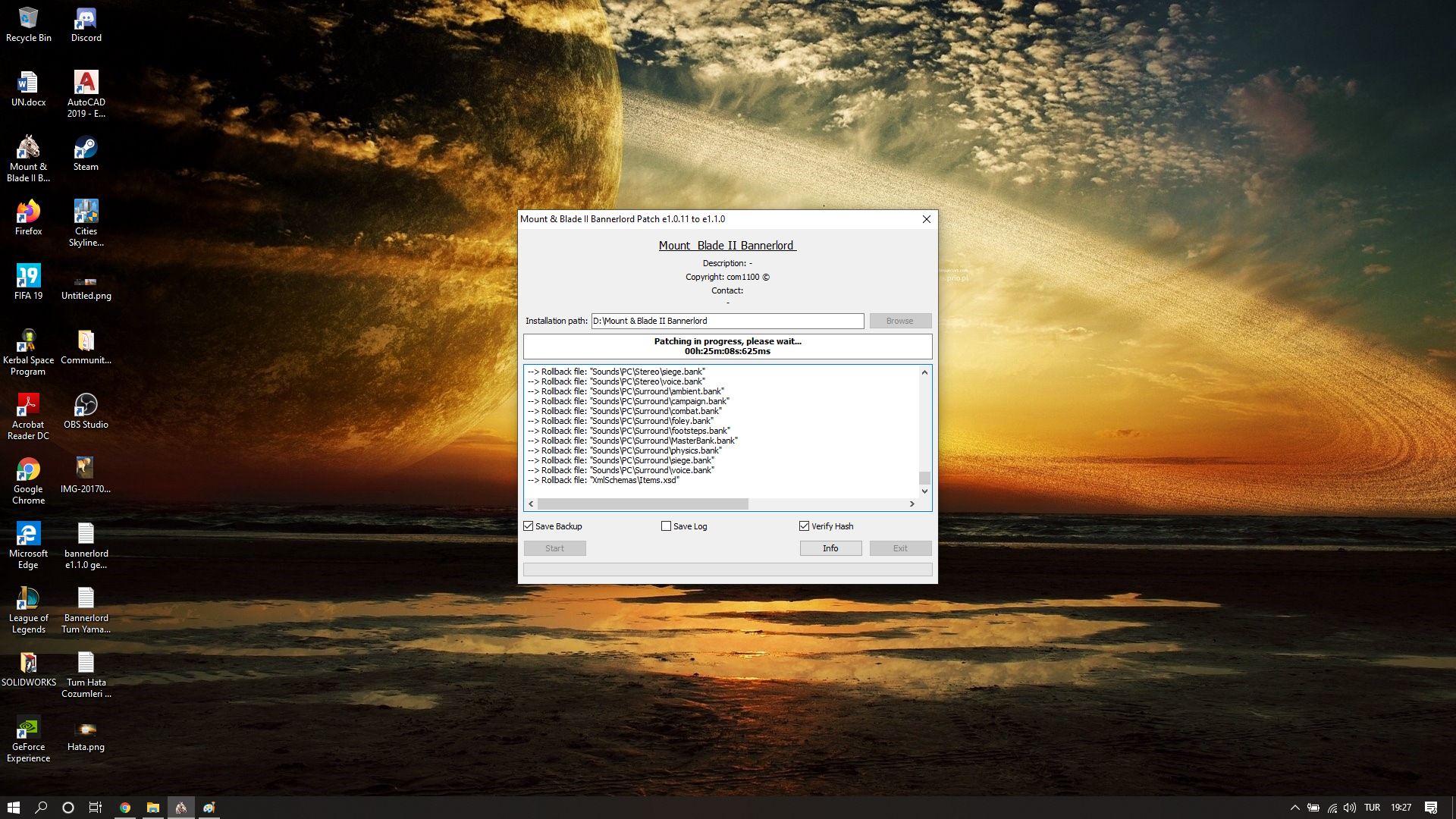Open Cortana from the taskbar
The height and width of the screenshot is (819, 1456).
pyautogui.click(x=68, y=808)
